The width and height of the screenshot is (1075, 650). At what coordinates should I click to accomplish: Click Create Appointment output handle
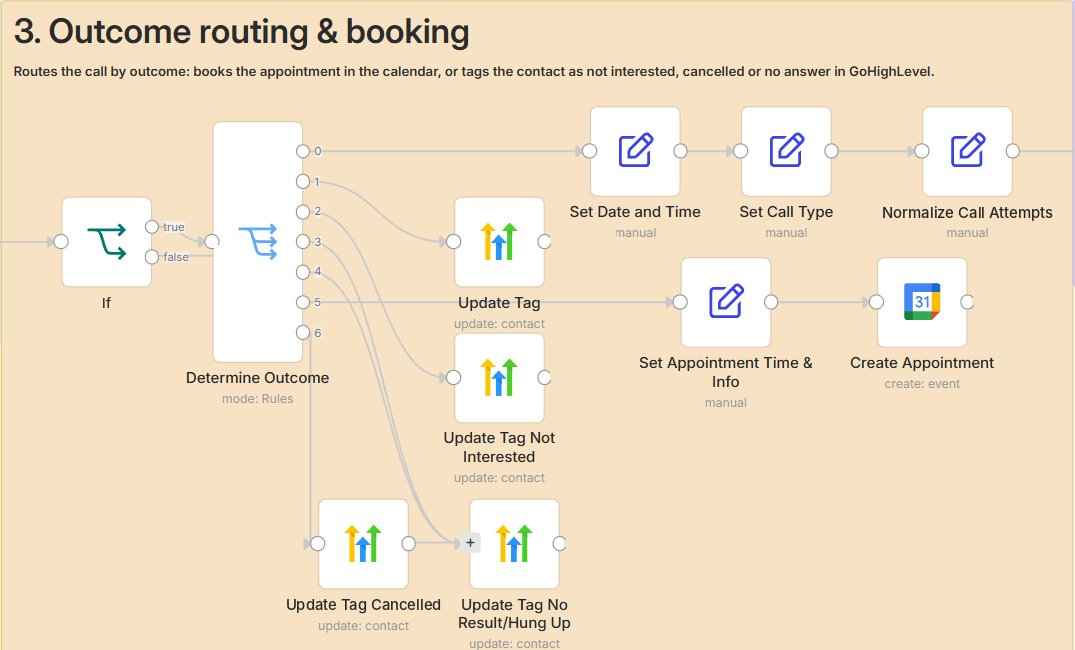coord(967,302)
